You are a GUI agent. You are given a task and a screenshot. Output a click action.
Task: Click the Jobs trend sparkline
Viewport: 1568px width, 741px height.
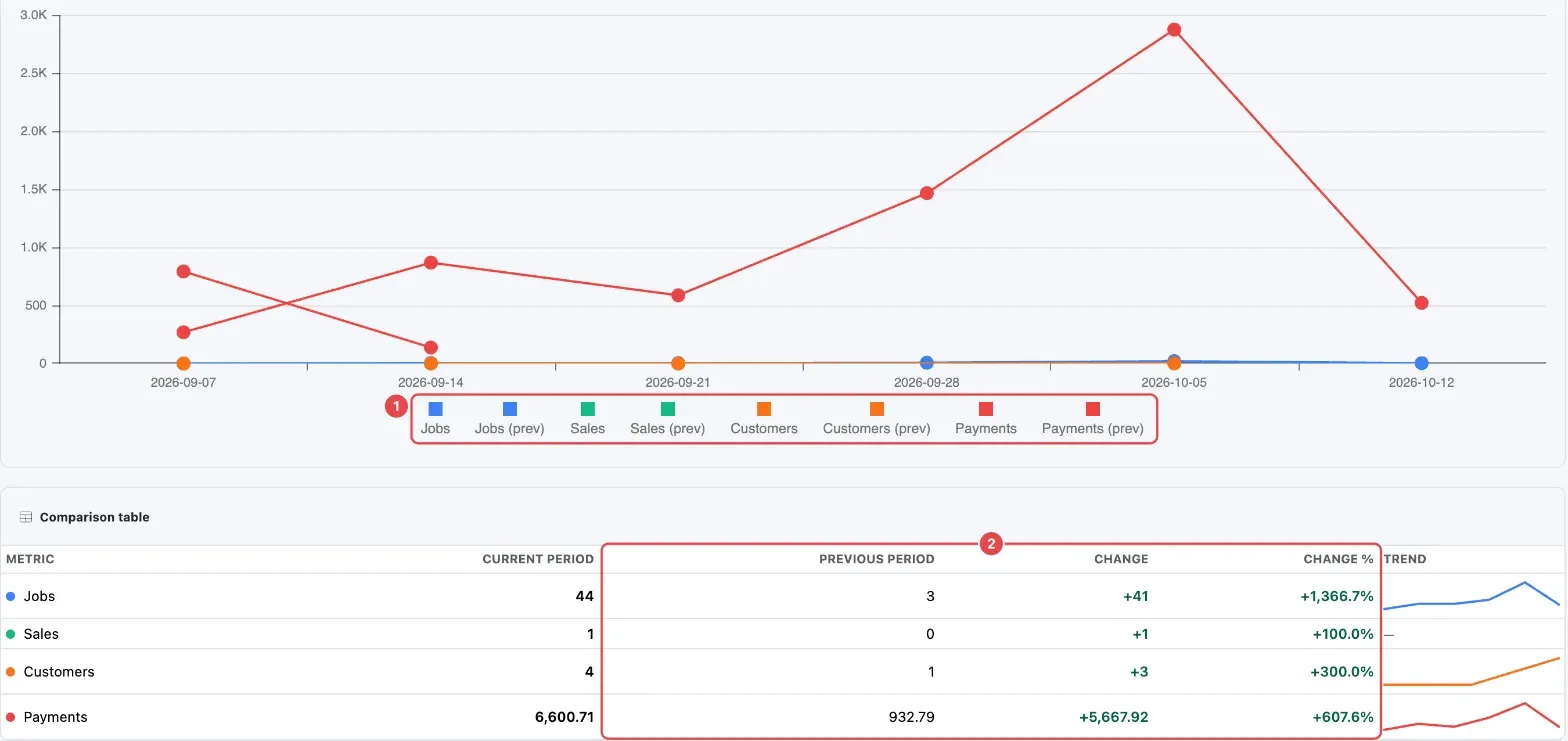pos(1471,595)
